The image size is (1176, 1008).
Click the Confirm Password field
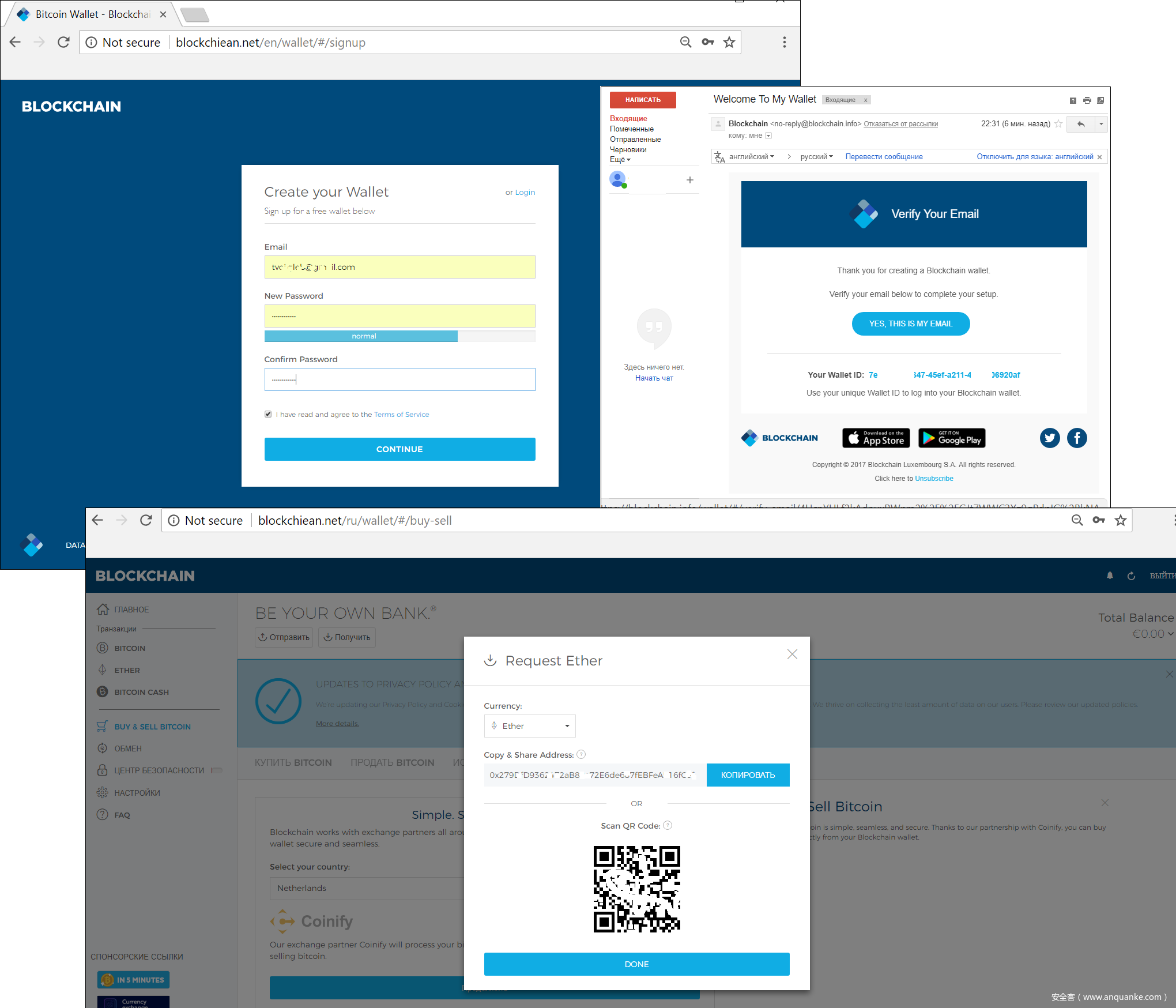(x=399, y=379)
